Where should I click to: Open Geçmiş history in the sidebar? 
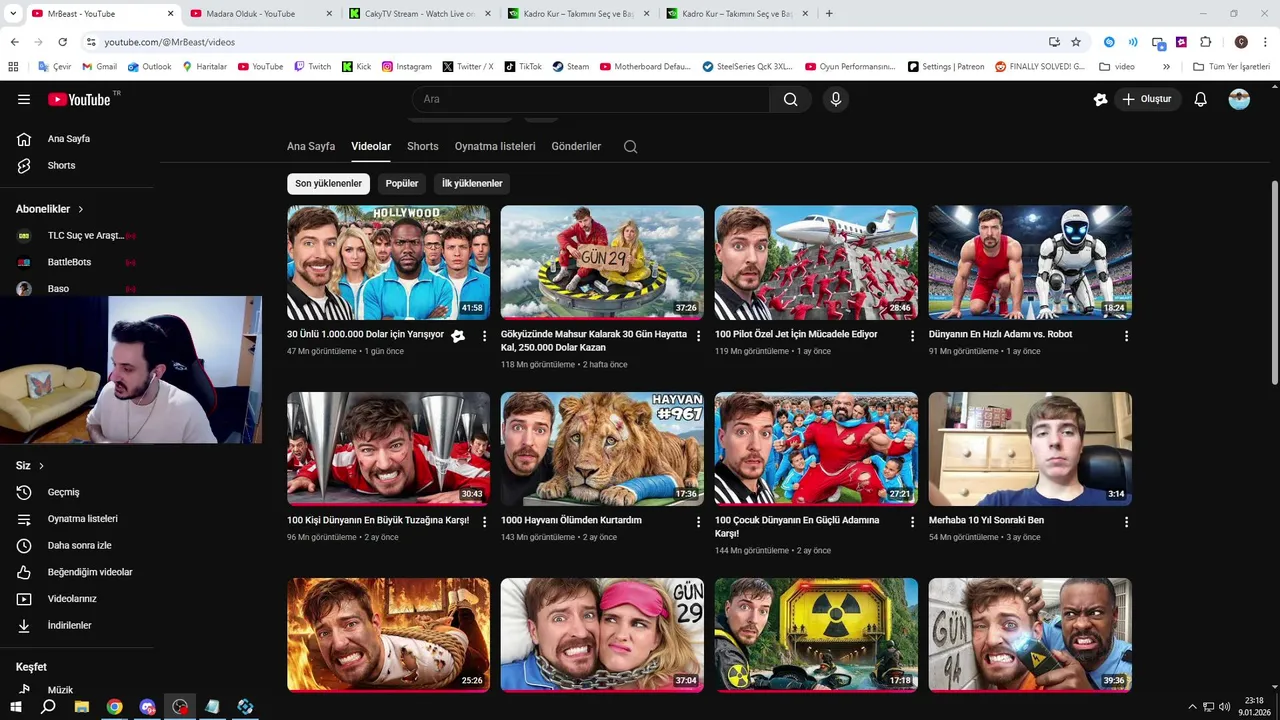tap(63, 492)
